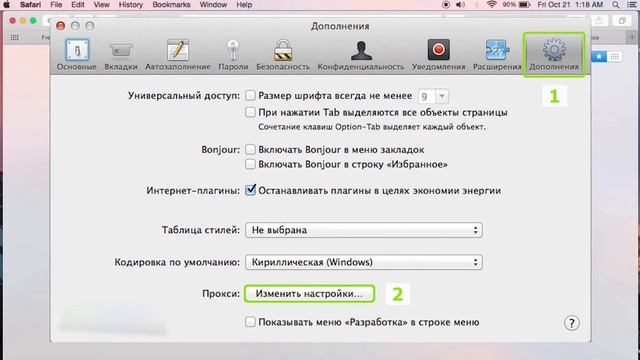Image resolution: width=640 pixels, height=360 pixels.
Task: Close the preferences window red button
Action: coord(60,26)
